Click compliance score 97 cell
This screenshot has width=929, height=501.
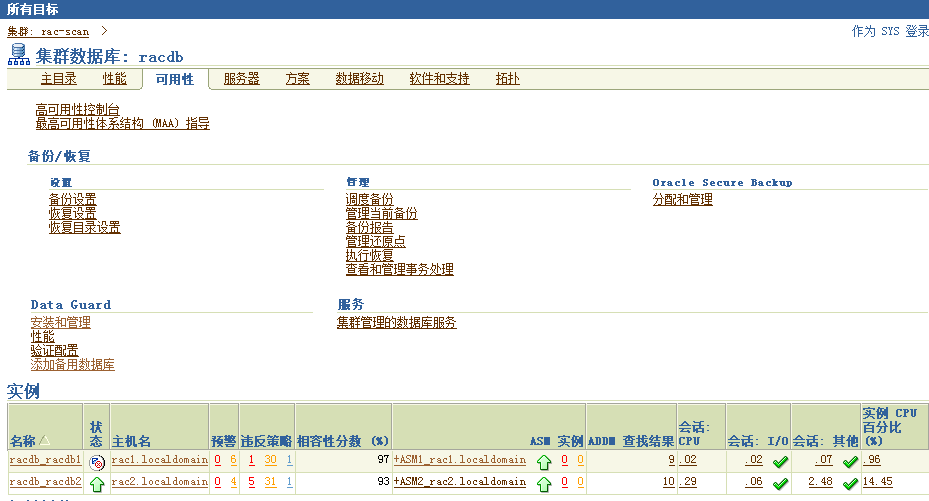point(344,460)
